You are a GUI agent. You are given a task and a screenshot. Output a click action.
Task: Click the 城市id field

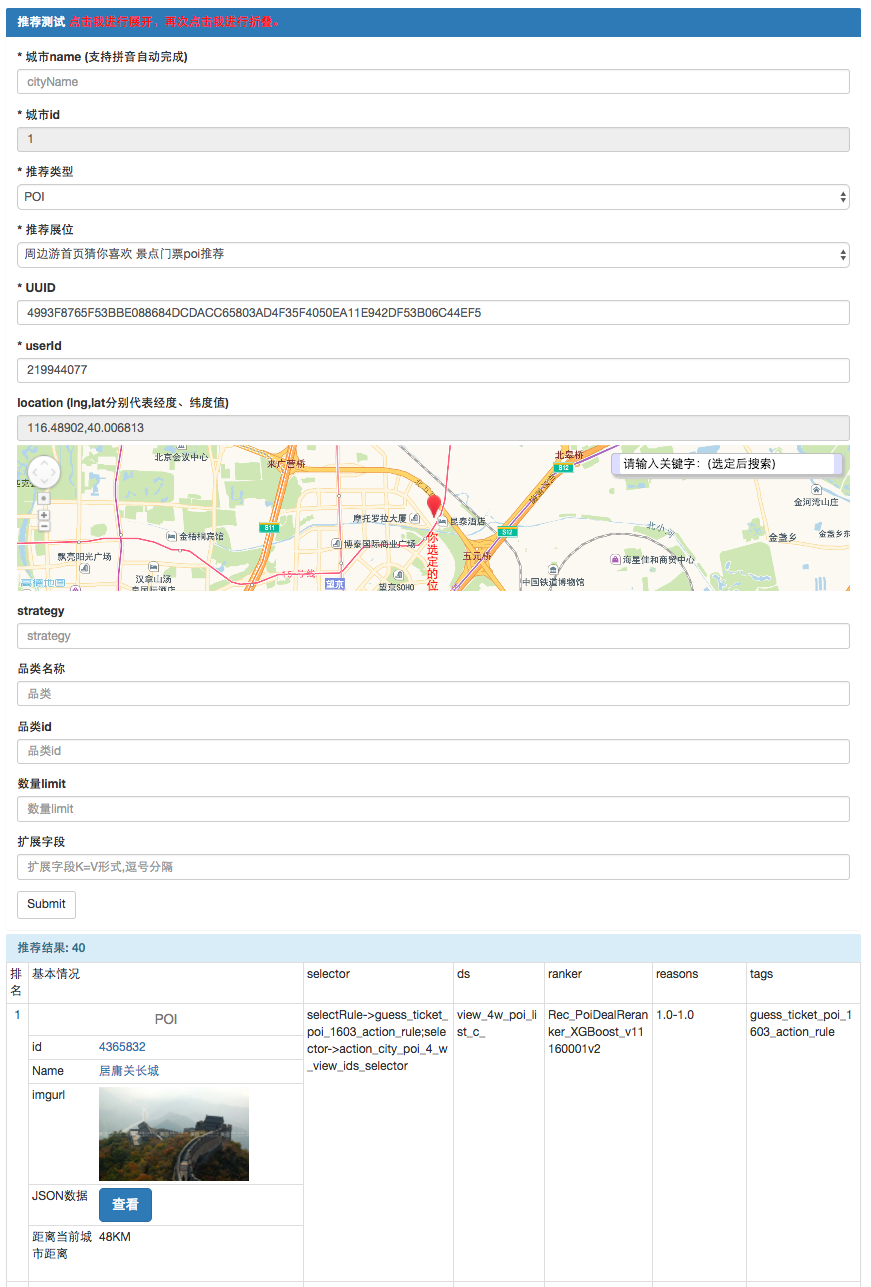433,139
